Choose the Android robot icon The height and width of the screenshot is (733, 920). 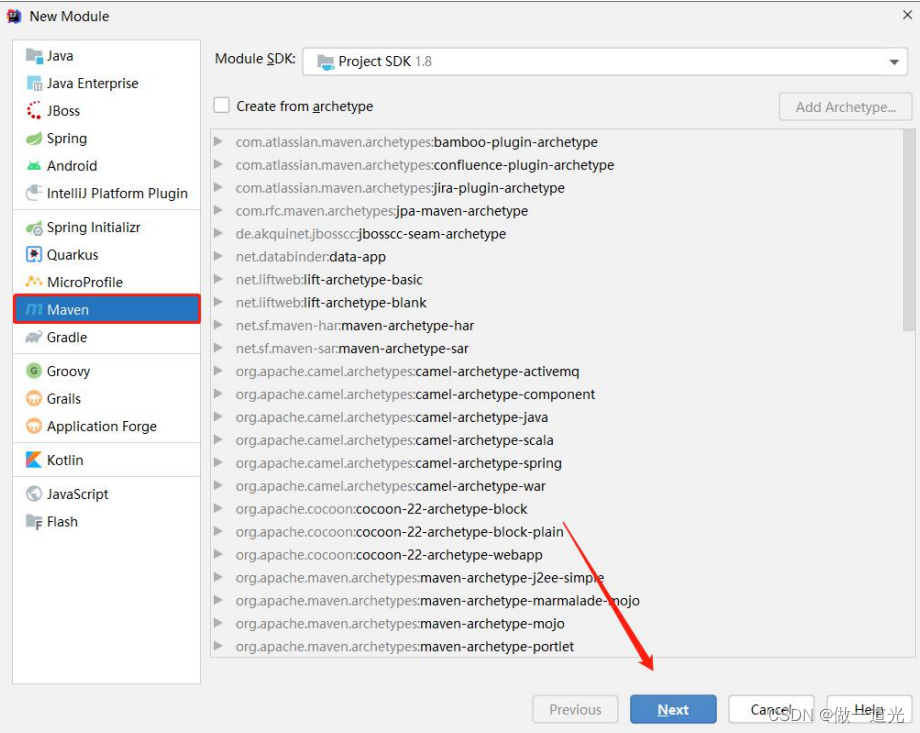[x=34, y=166]
